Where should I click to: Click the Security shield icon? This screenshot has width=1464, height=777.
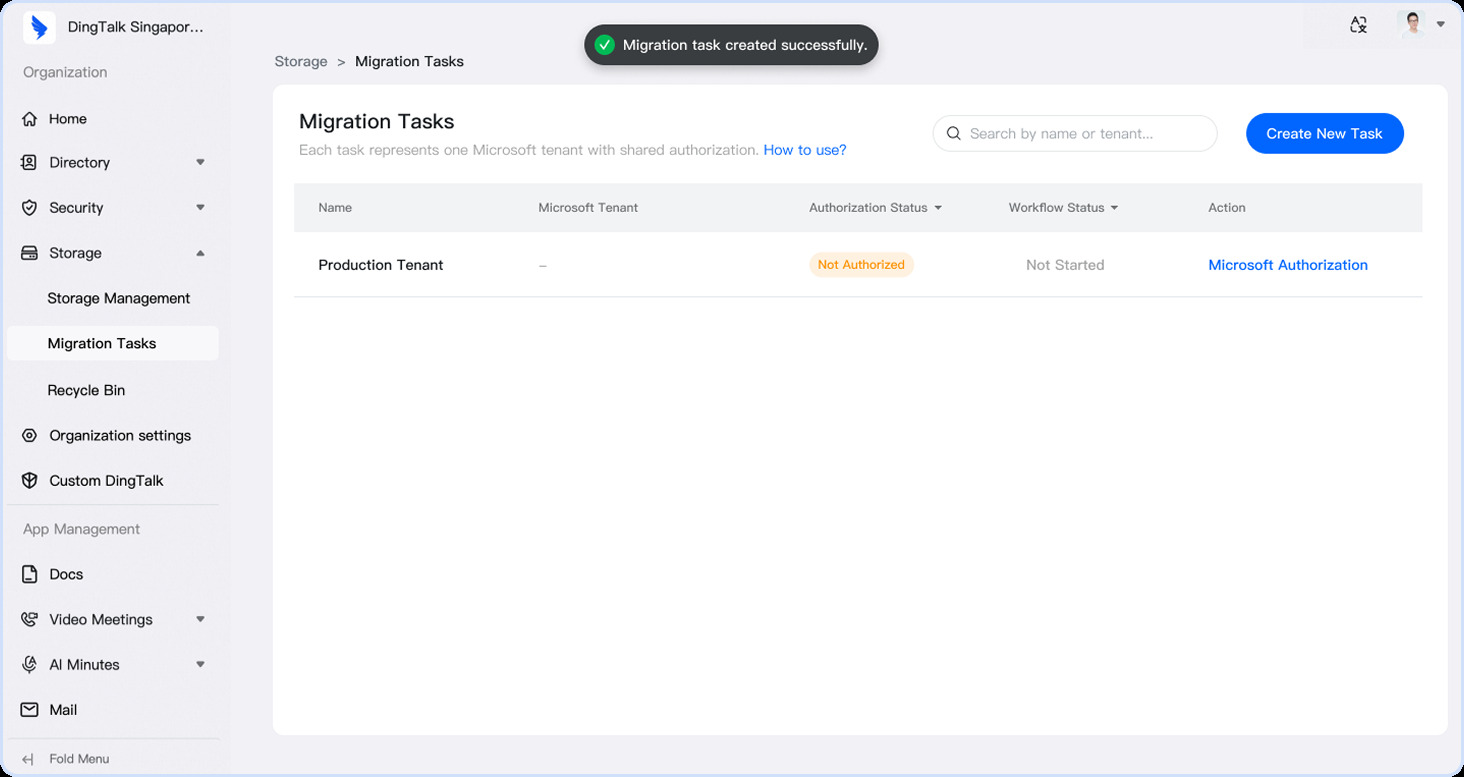pos(30,208)
